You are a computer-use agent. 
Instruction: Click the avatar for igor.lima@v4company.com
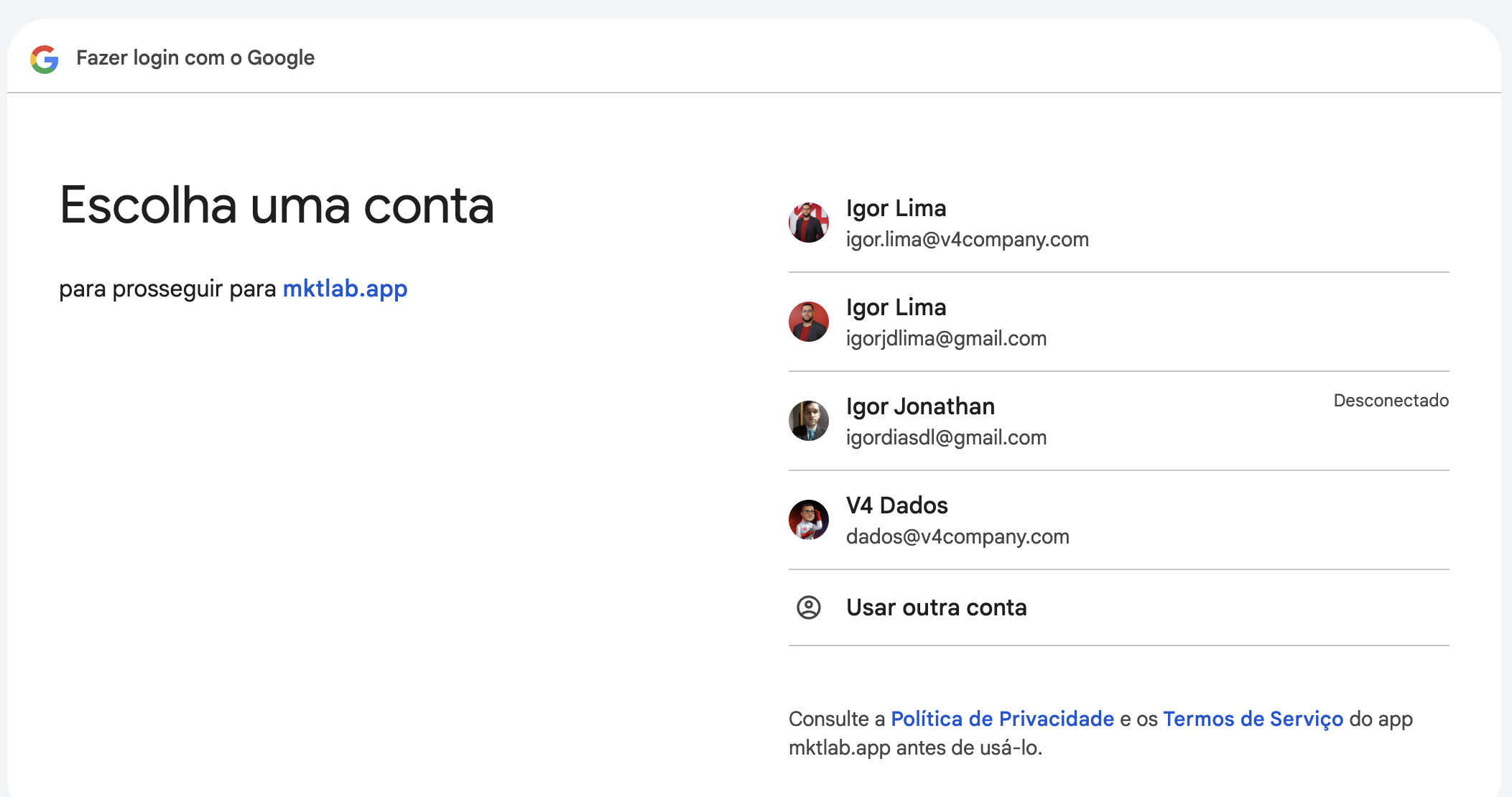click(x=808, y=223)
